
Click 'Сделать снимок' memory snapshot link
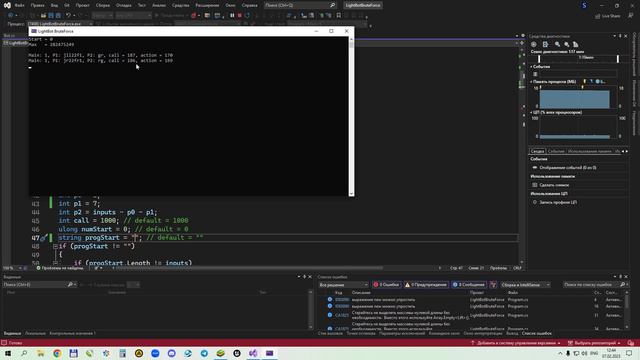coord(554,185)
